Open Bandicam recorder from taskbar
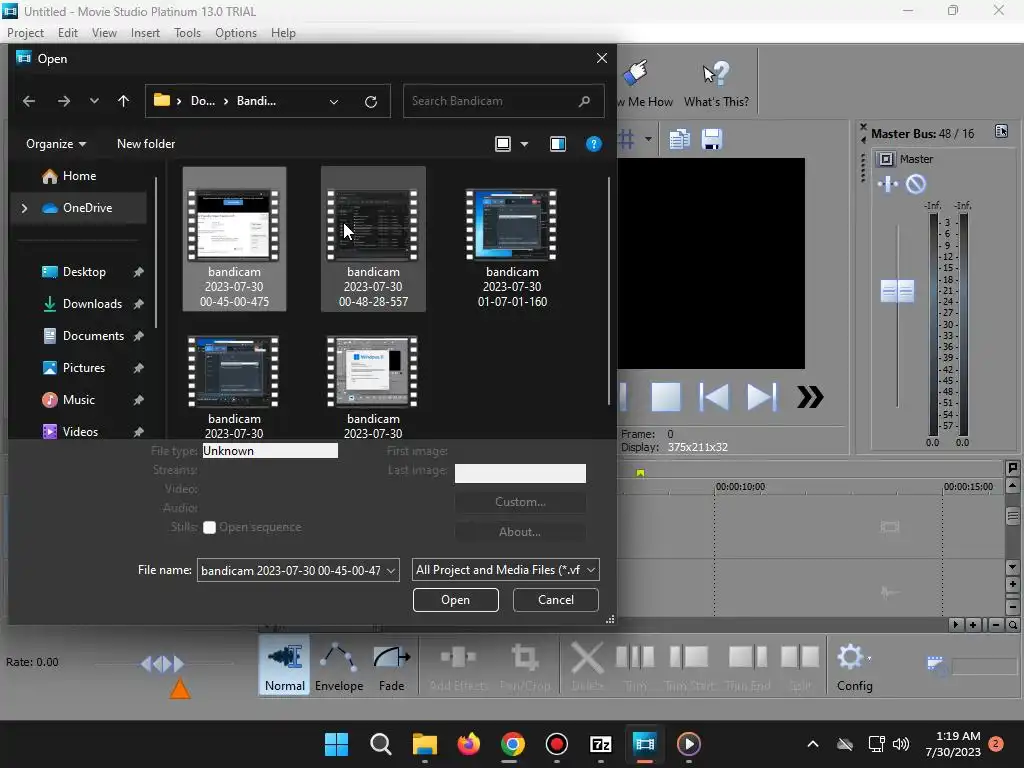This screenshot has width=1024, height=768. pyautogui.click(x=556, y=744)
